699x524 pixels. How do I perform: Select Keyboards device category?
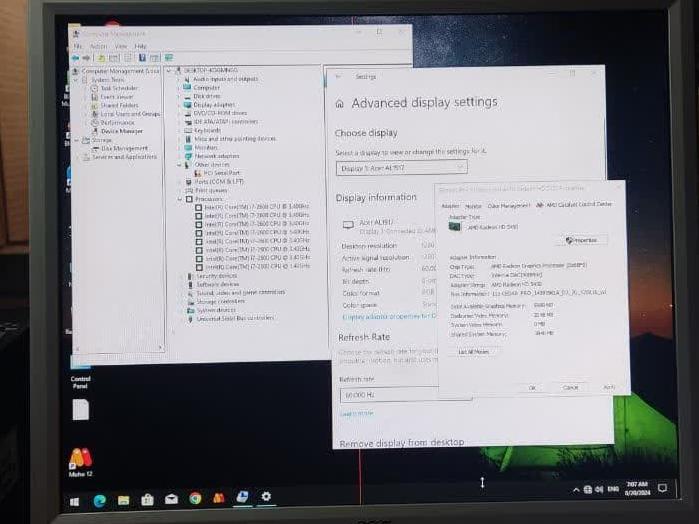(x=207, y=130)
